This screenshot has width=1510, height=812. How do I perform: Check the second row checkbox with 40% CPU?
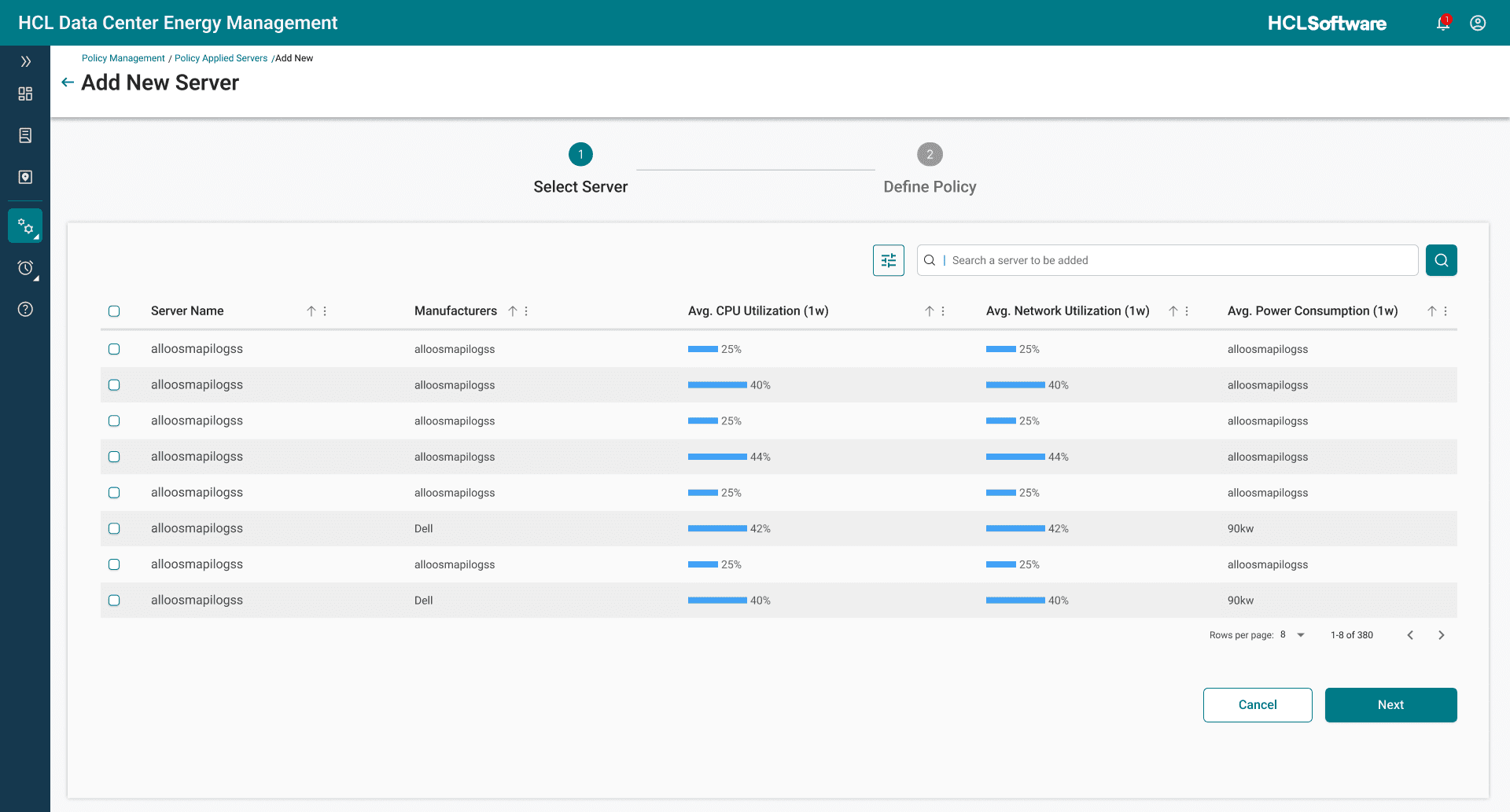pyautogui.click(x=114, y=385)
